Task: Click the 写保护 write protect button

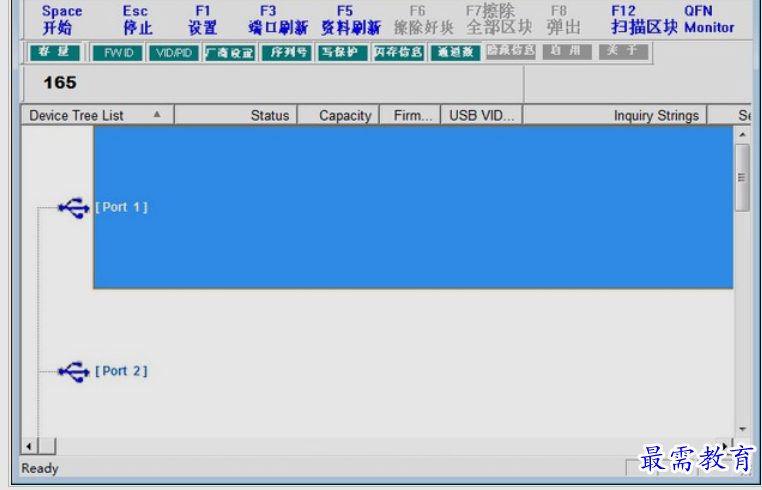Action: 343,52
